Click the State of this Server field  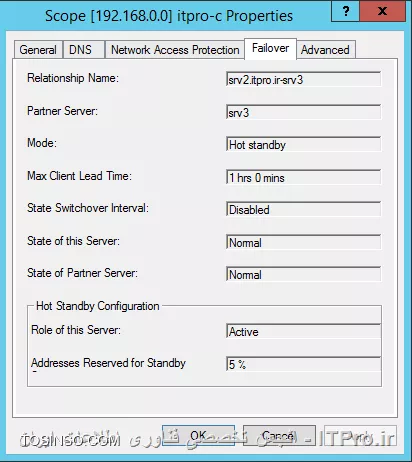pyautogui.click(x=303, y=242)
